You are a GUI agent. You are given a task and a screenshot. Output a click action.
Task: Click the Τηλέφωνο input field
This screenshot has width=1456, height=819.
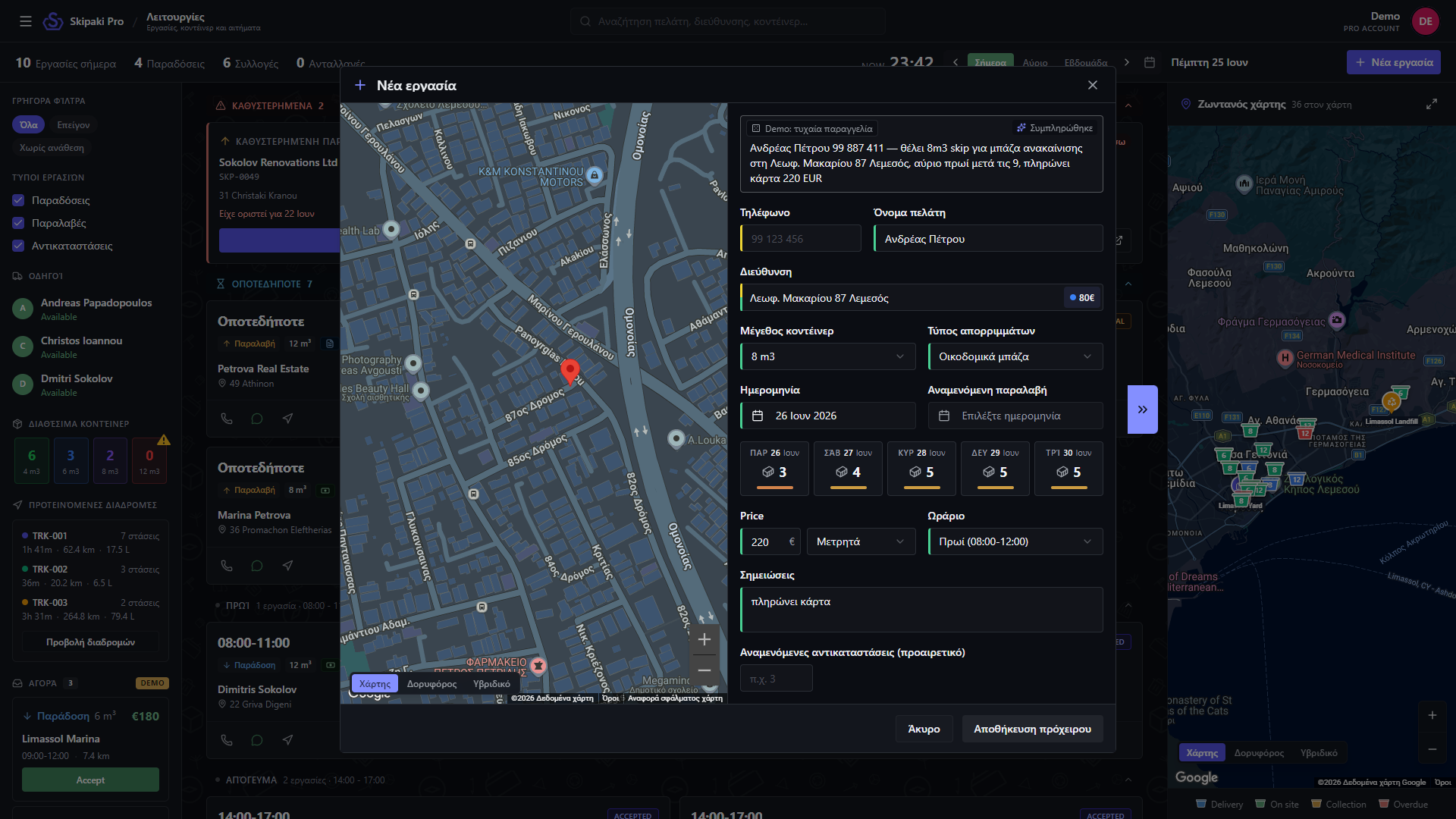[801, 238]
